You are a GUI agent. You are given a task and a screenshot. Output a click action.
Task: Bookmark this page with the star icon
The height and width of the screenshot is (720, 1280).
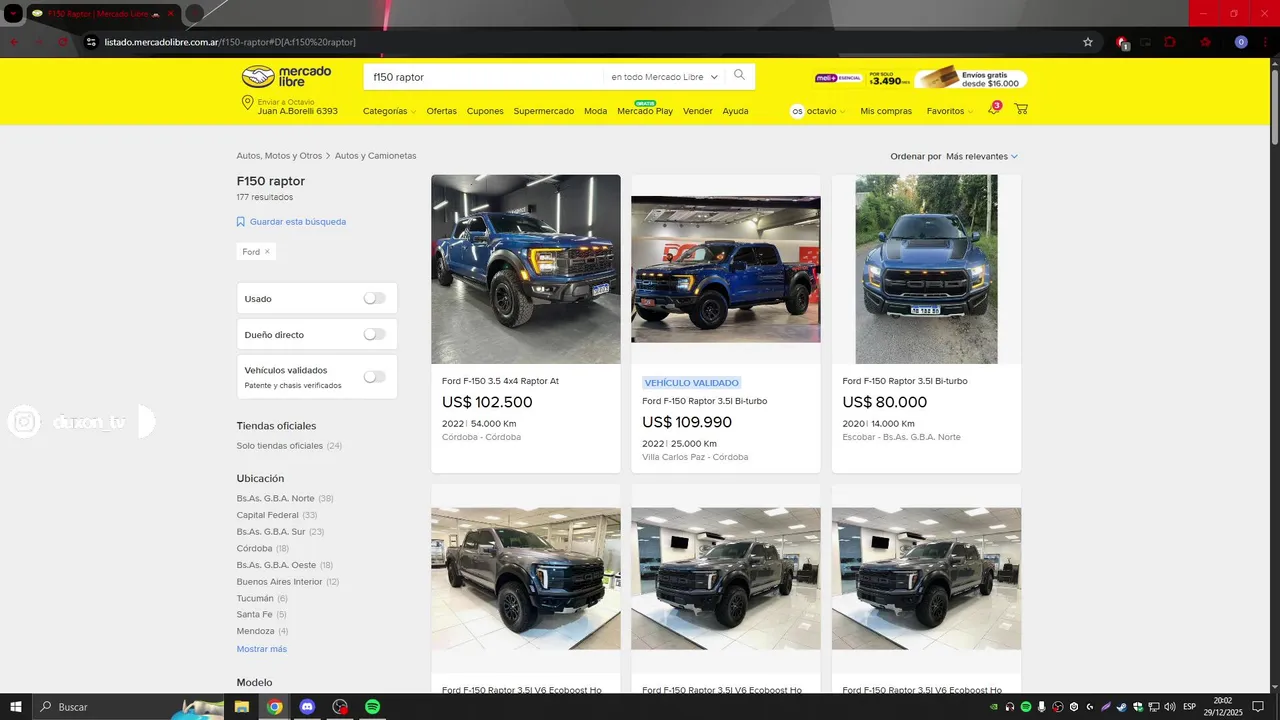tap(1088, 42)
